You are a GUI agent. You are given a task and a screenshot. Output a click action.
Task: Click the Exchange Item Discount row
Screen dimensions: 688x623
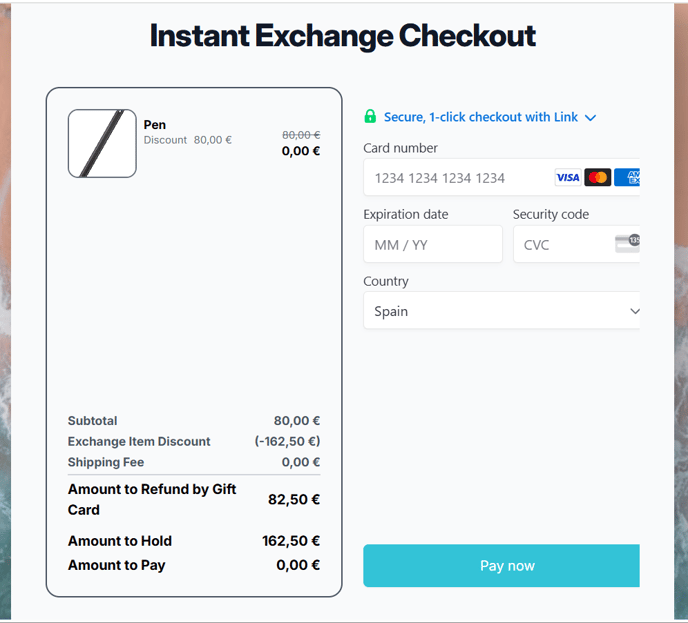click(194, 441)
